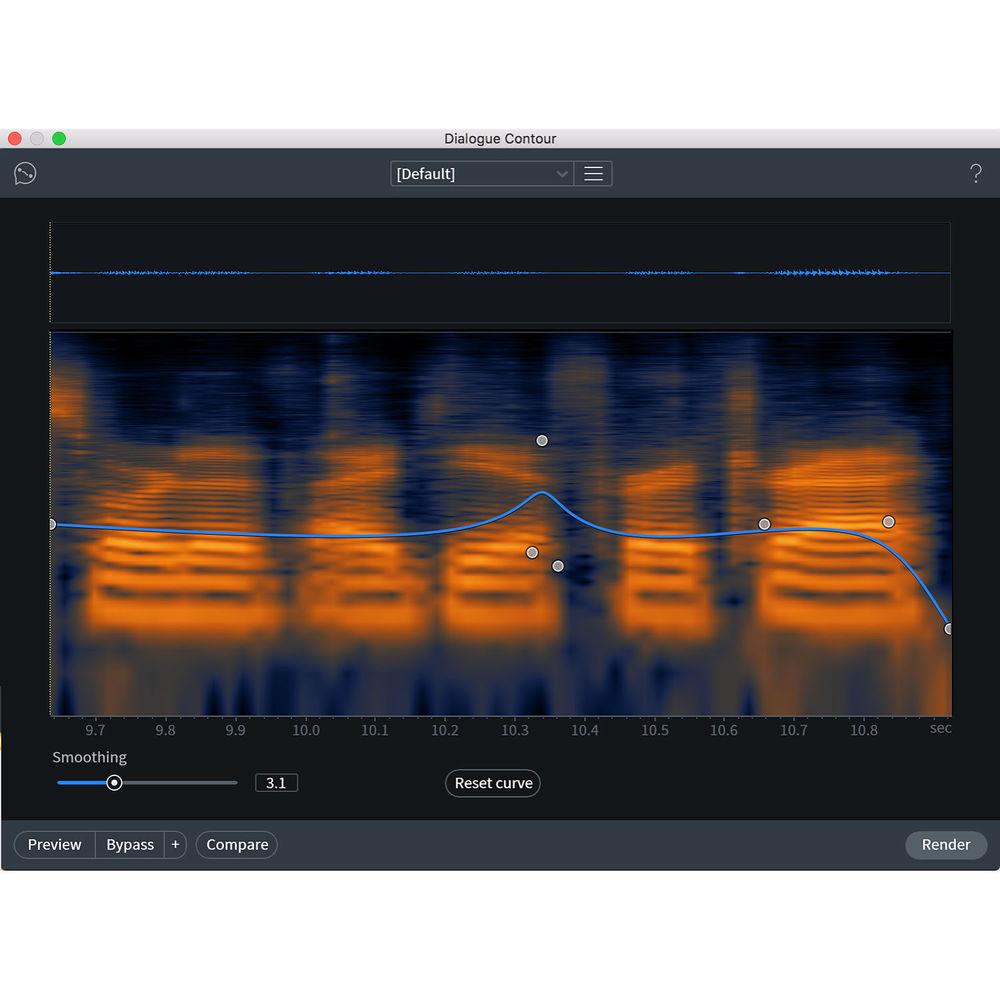Start playback with the Preview button
The image size is (1000, 1000).
pos(54,845)
